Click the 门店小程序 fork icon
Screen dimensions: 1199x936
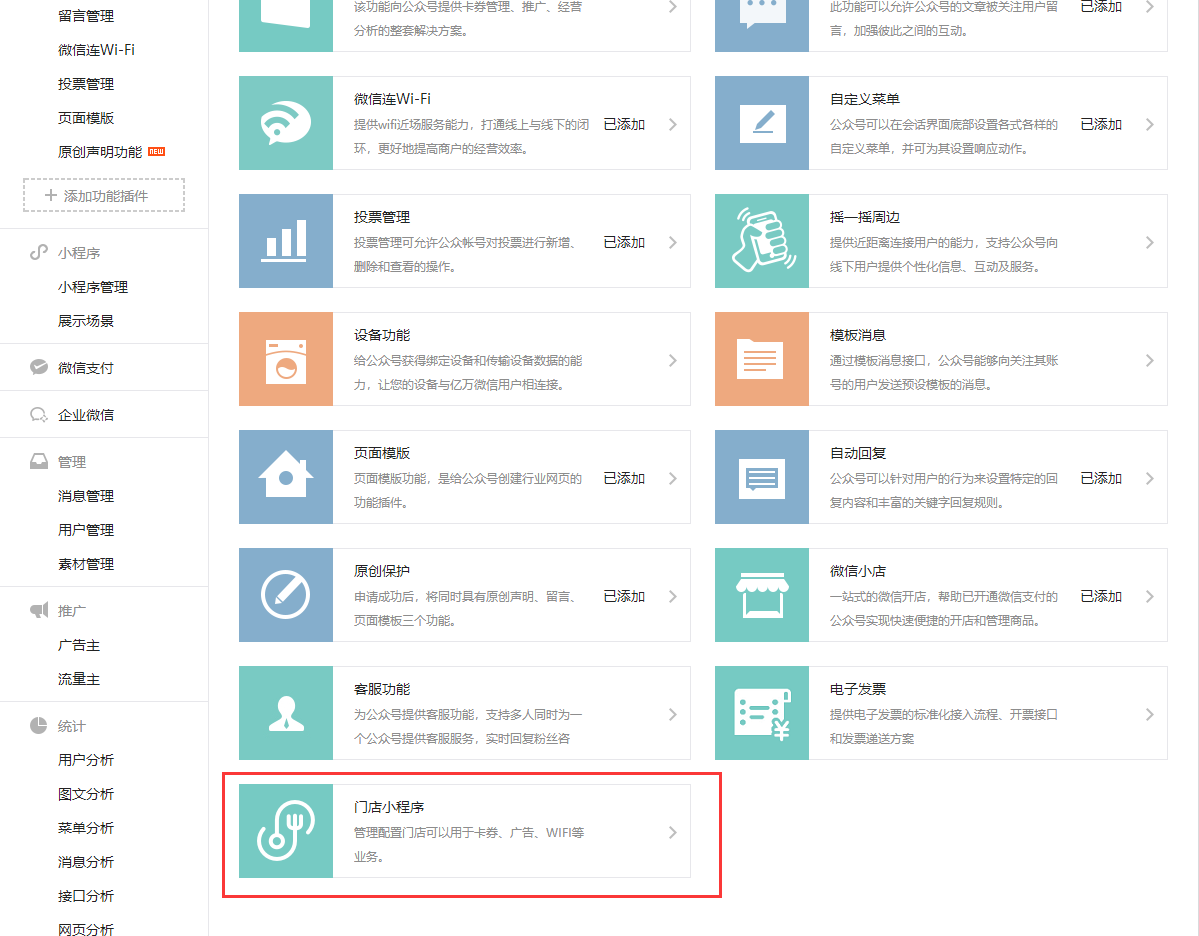point(286,830)
